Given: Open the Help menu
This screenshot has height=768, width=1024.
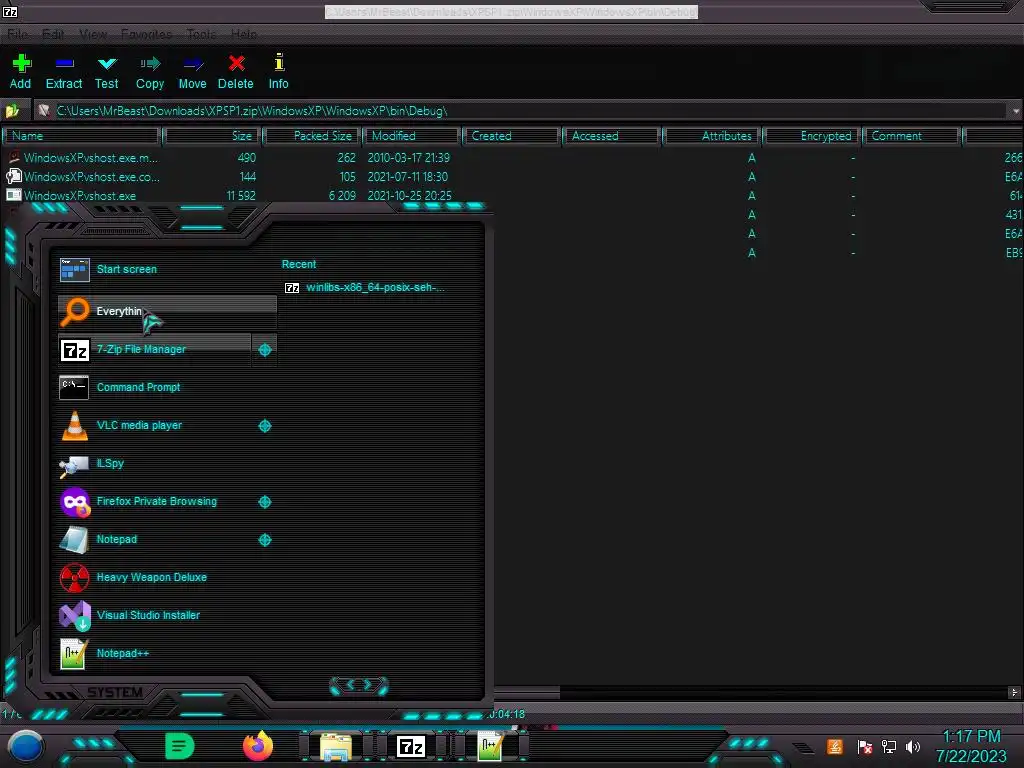Looking at the screenshot, I should coord(244,34).
